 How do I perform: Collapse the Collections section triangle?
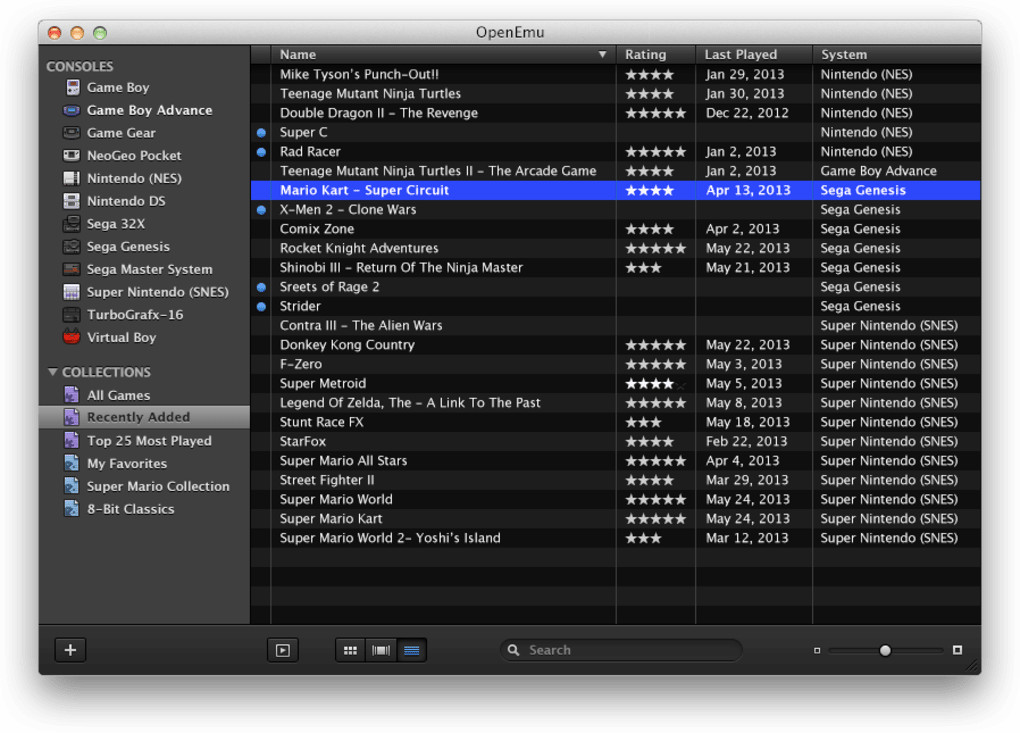point(53,372)
